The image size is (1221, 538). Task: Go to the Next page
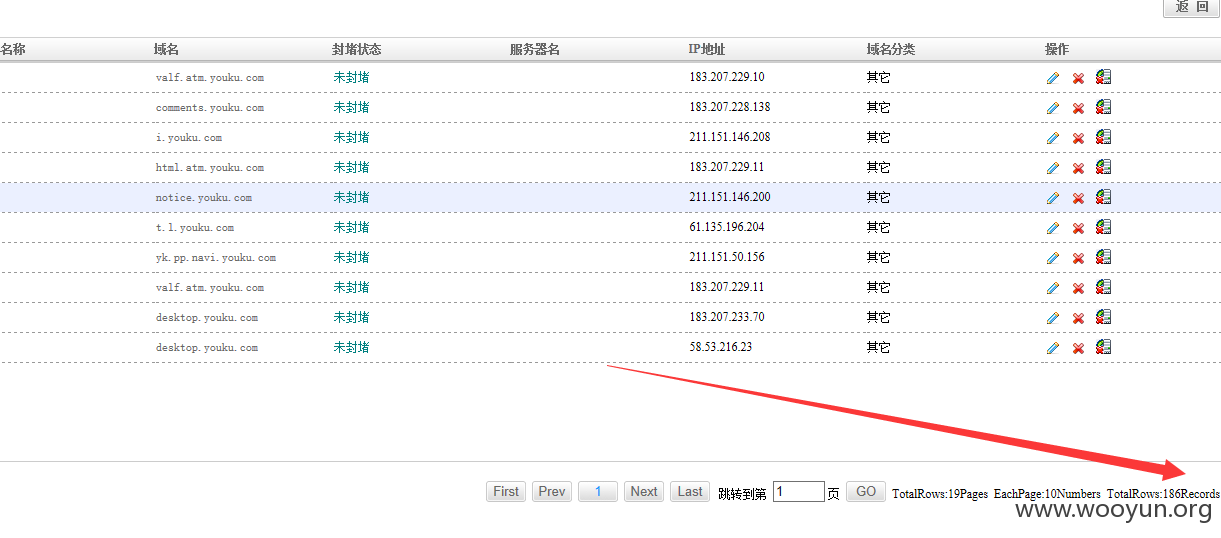[644, 491]
